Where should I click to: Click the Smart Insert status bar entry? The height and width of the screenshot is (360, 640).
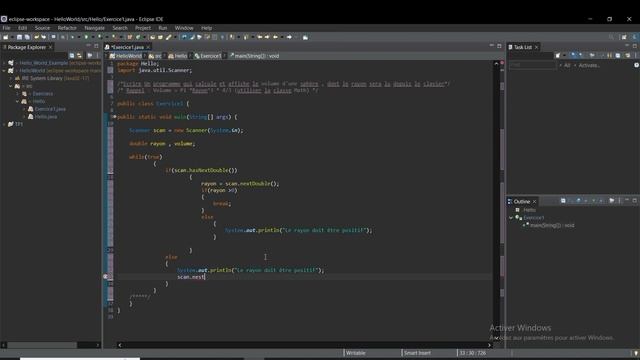417,353
